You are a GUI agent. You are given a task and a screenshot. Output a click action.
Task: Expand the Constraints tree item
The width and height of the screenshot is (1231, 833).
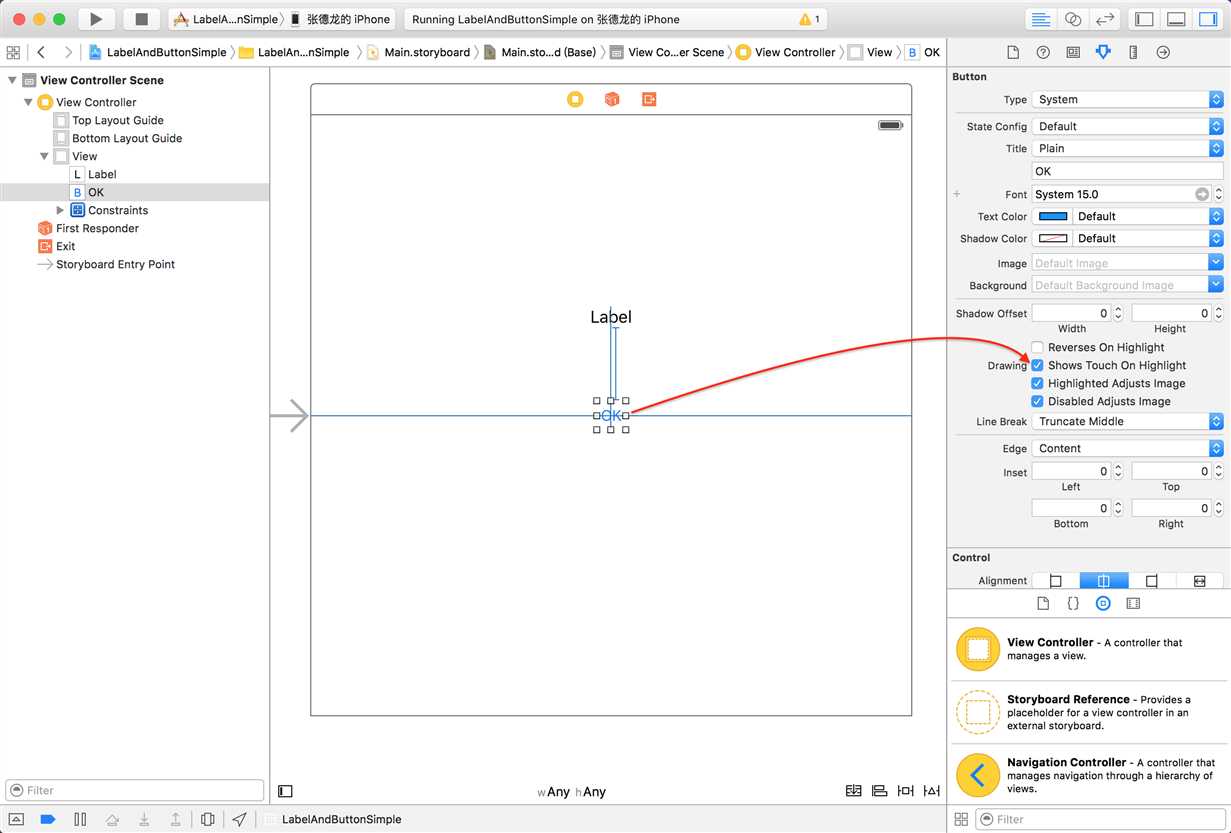pyautogui.click(x=60, y=210)
